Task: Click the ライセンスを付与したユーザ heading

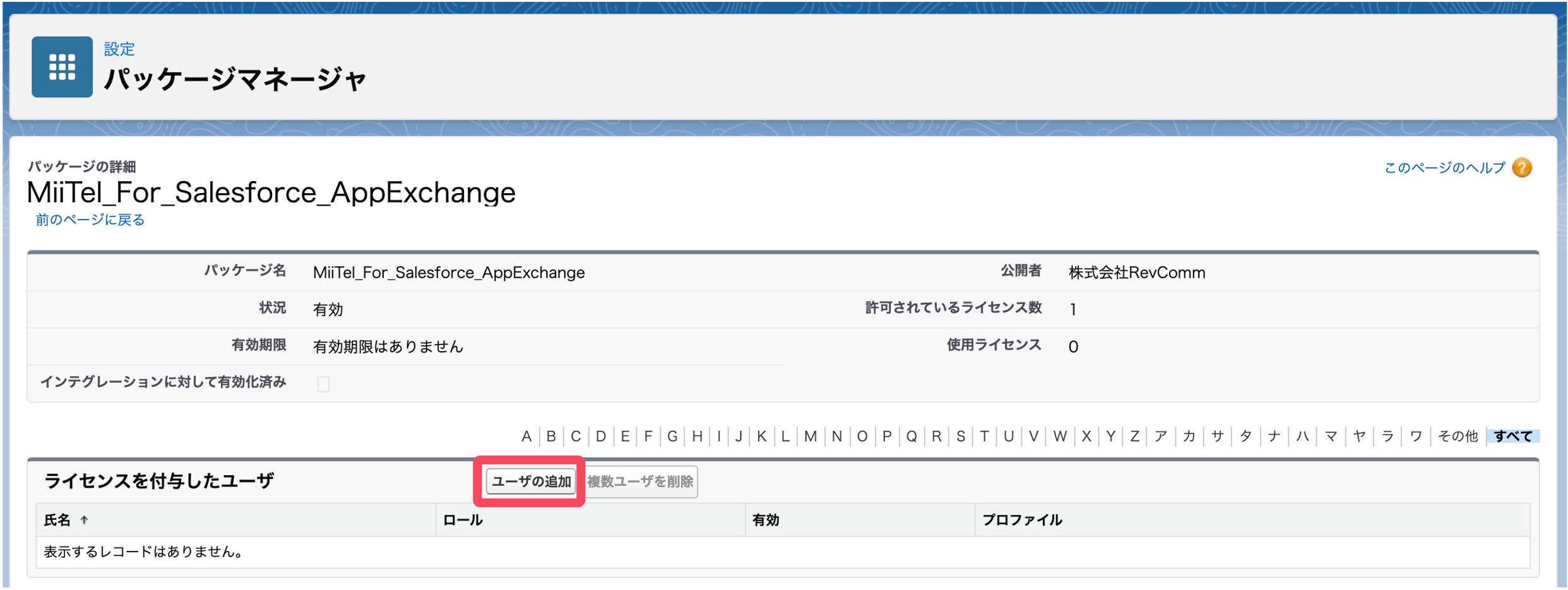Action: 158,481
